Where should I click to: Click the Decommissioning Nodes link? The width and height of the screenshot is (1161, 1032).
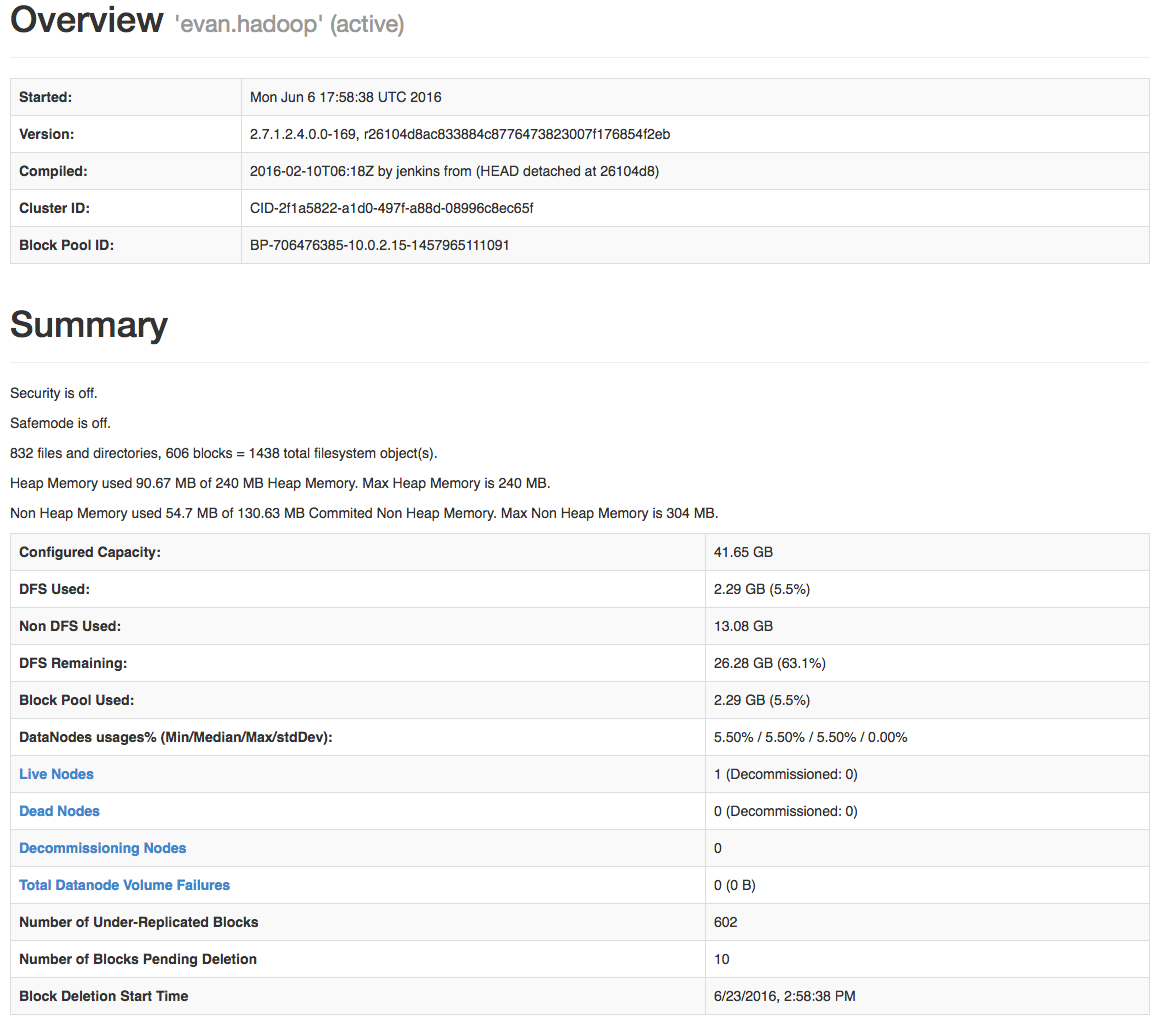102,848
